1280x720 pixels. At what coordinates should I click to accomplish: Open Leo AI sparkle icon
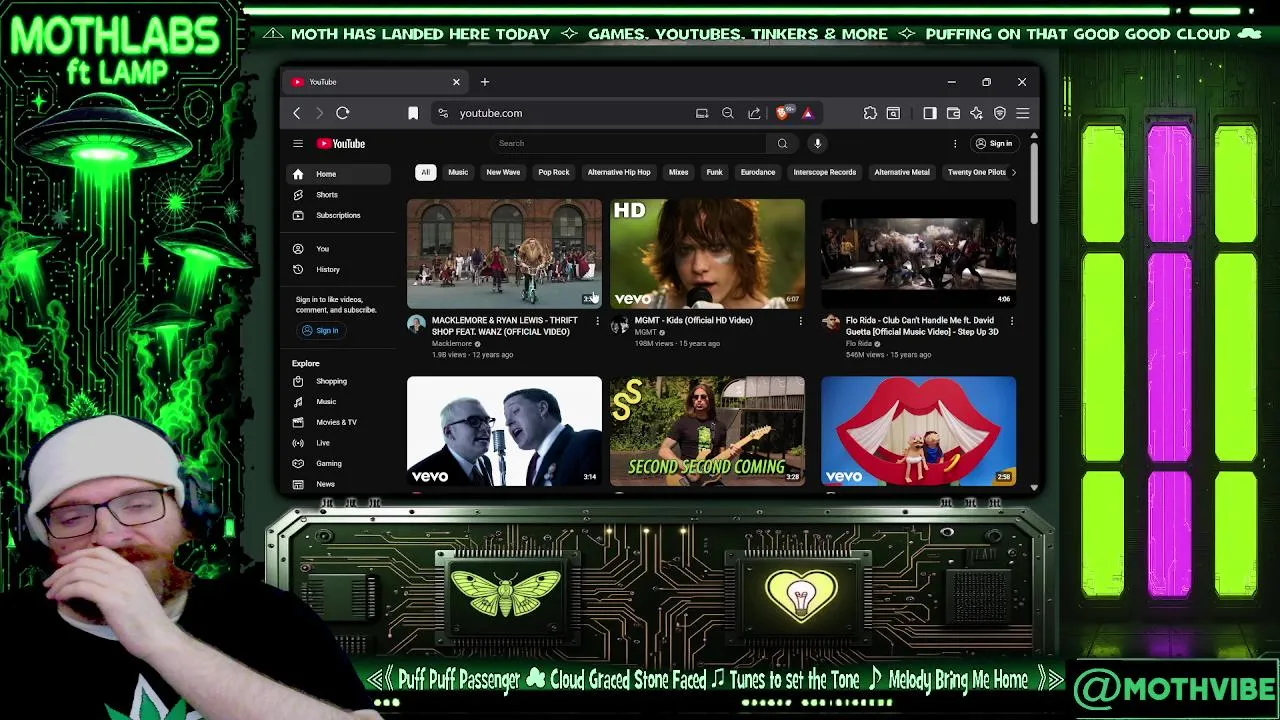tap(976, 113)
